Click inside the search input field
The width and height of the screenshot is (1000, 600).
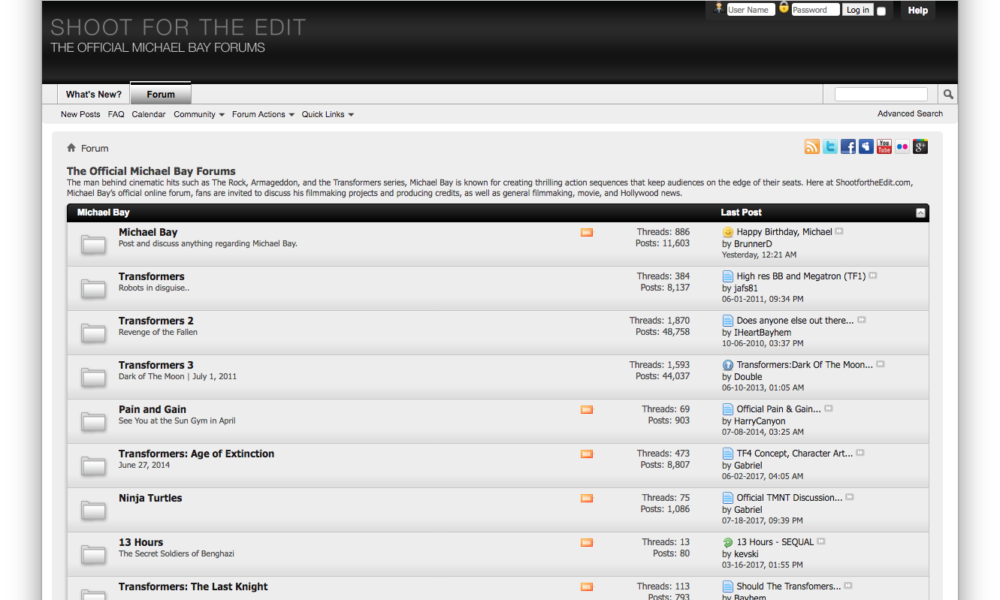click(880, 93)
